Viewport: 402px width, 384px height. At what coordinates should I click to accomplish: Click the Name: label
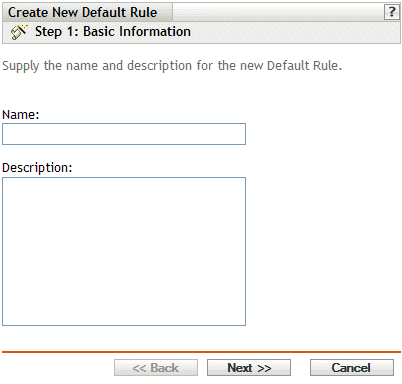(x=21, y=115)
